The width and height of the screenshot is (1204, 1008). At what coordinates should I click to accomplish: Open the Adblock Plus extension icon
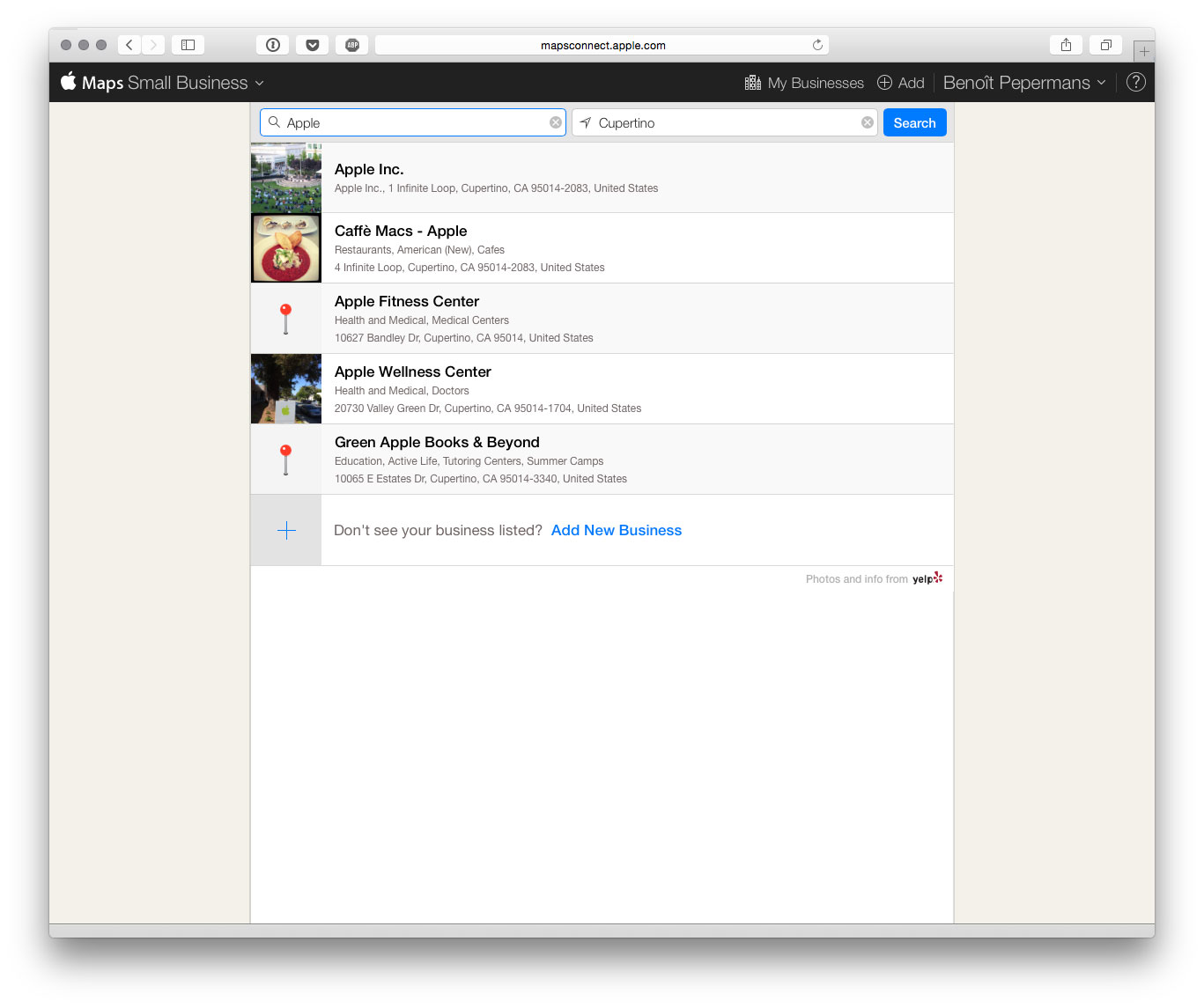[352, 45]
